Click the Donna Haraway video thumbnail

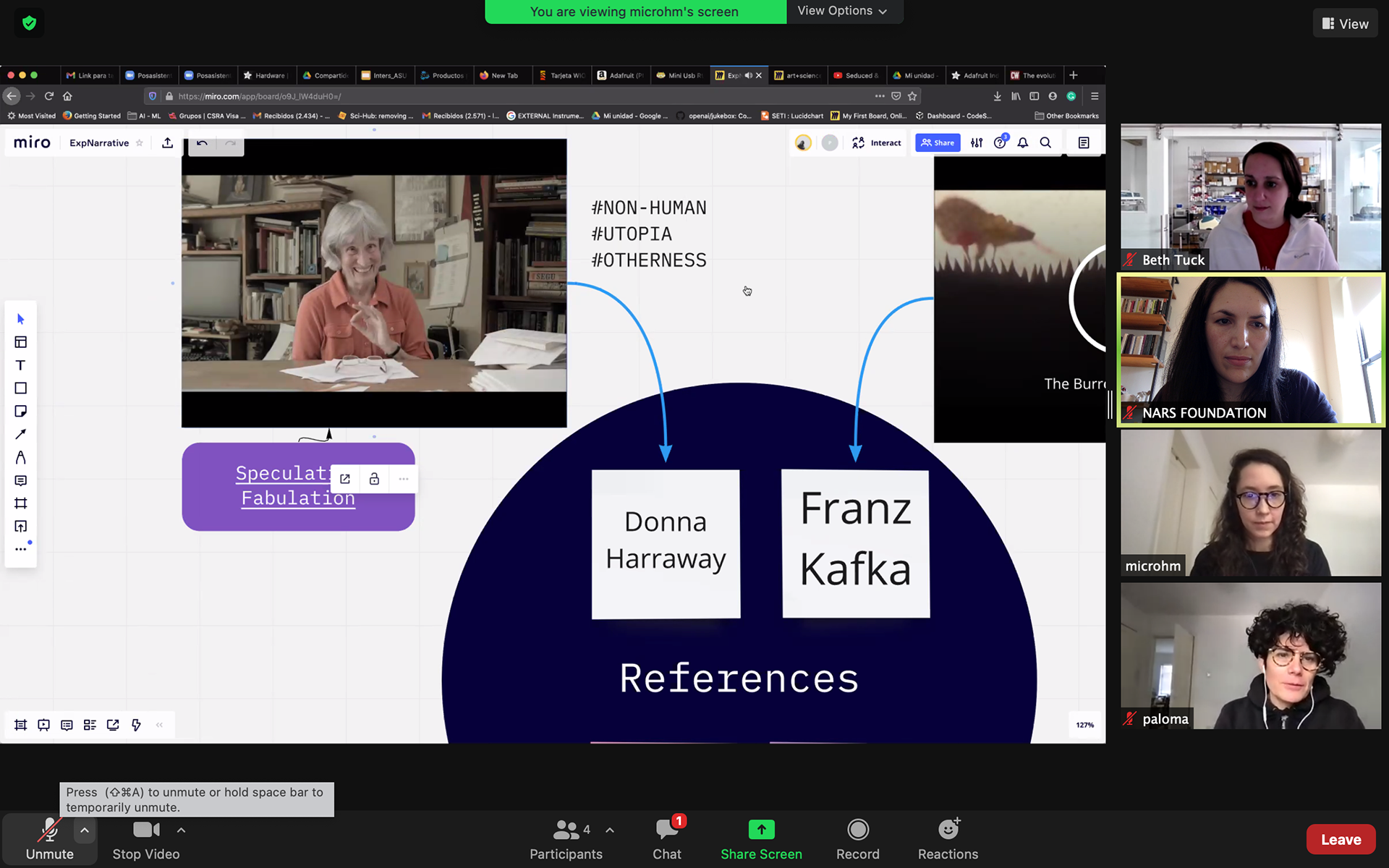click(x=374, y=283)
